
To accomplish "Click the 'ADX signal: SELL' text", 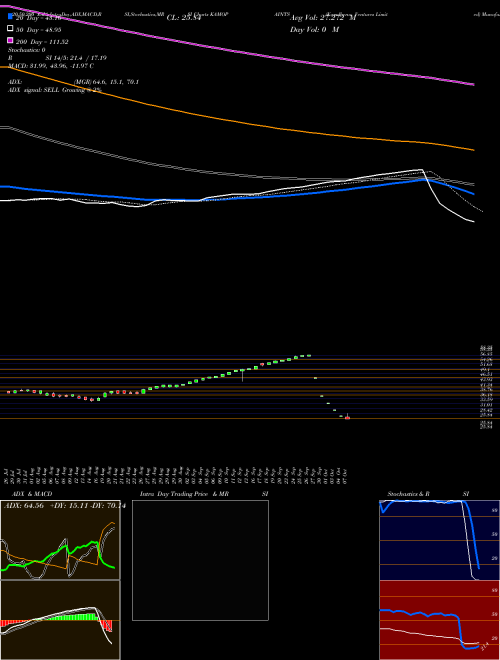I will point(34,90).
